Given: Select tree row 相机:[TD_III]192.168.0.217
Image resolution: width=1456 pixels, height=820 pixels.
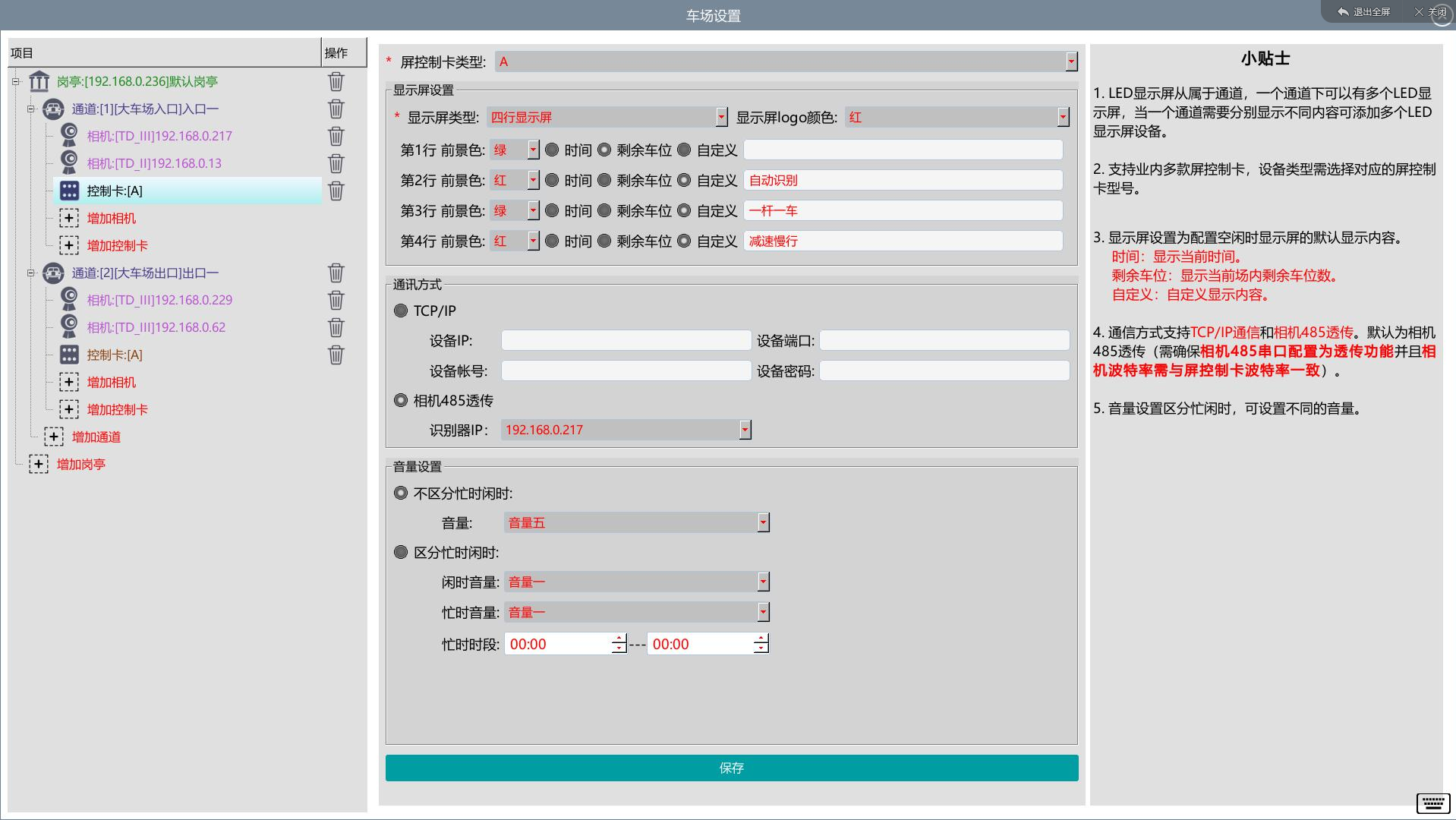Looking at the screenshot, I should point(159,136).
